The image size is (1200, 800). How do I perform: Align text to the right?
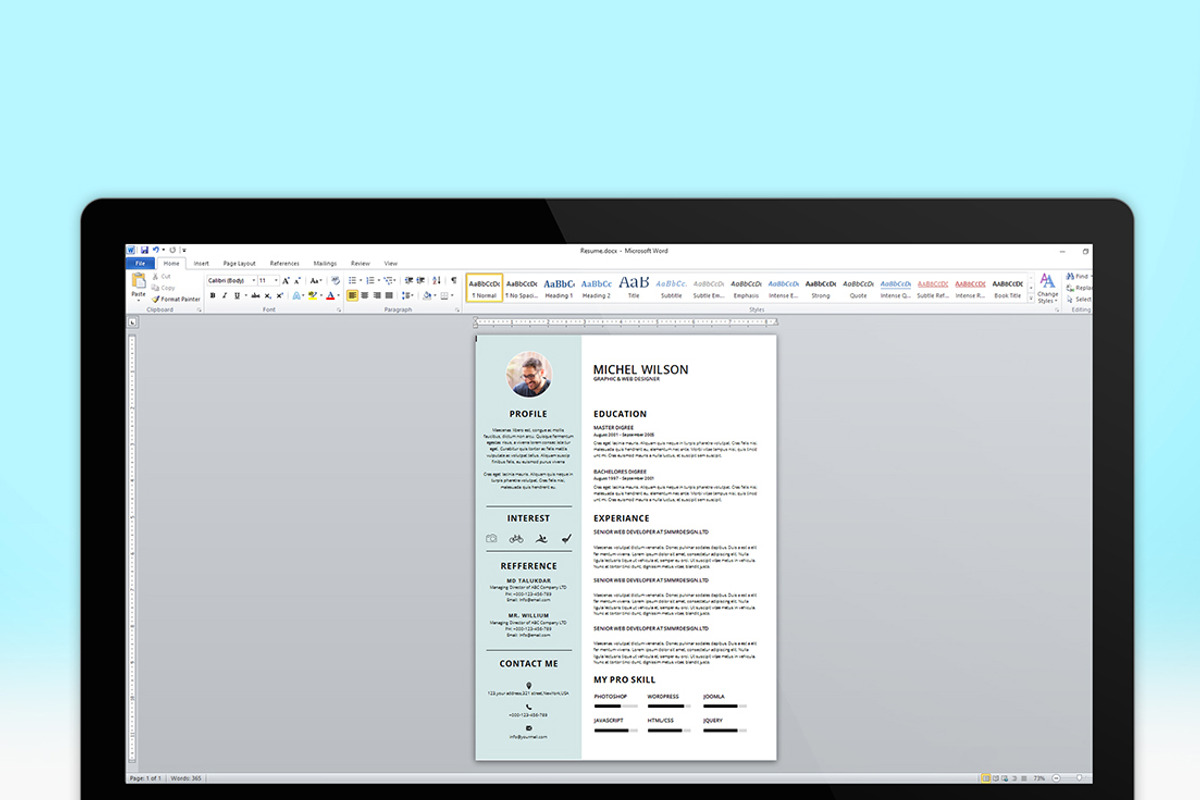pyautogui.click(x=377, y=296)
